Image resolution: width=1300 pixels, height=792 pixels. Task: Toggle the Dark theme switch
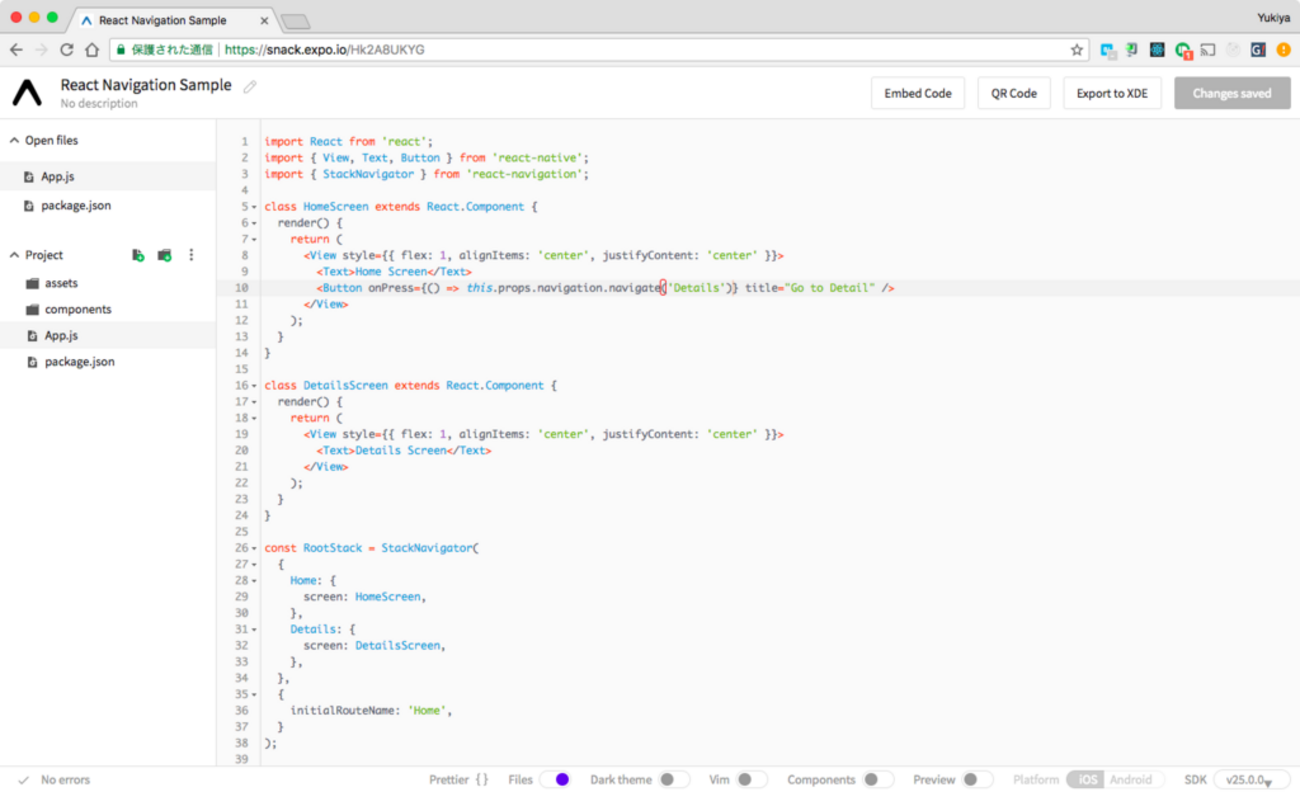(673, 780)
